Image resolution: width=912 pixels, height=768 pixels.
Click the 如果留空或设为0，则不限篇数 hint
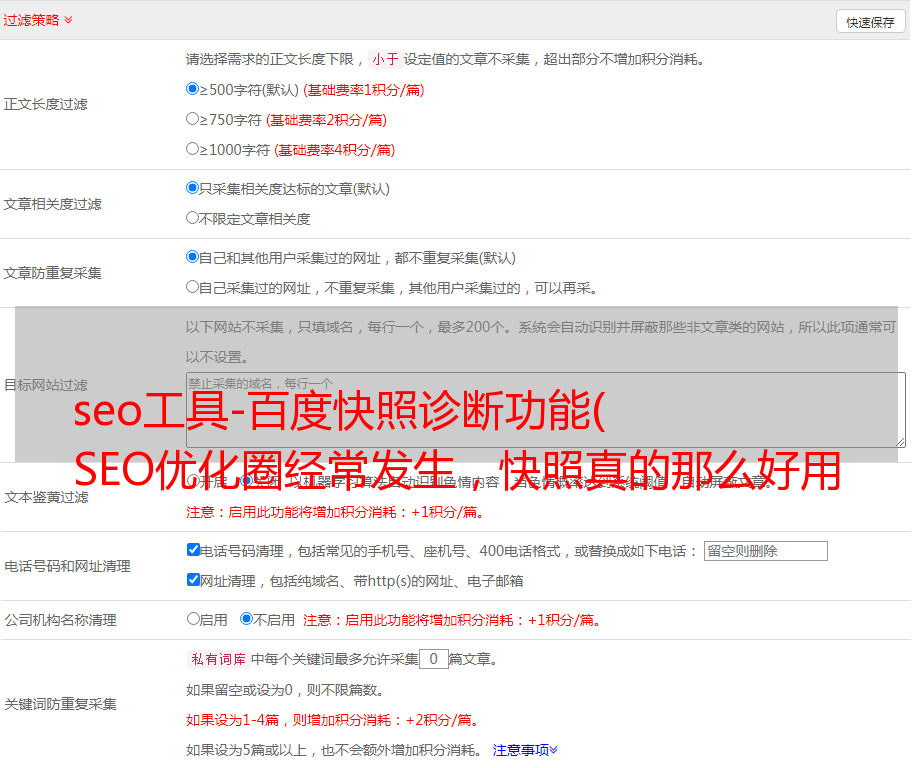tap(285, 690)
